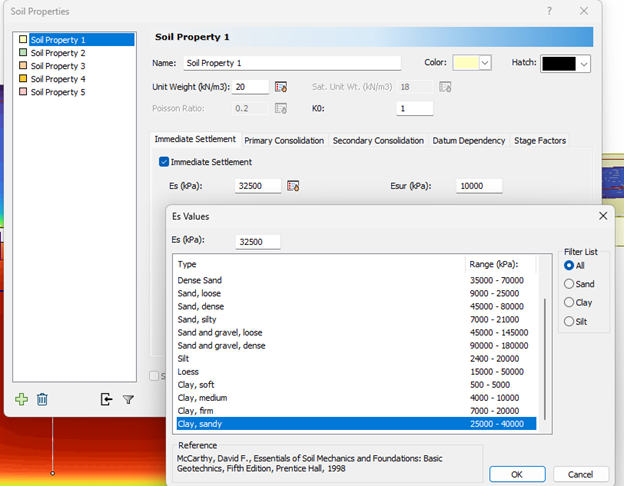Image resolution: width=624 pixels, height=486 pixels.
Task: Click the Range (kPa) column header
Action: [501, 264]
